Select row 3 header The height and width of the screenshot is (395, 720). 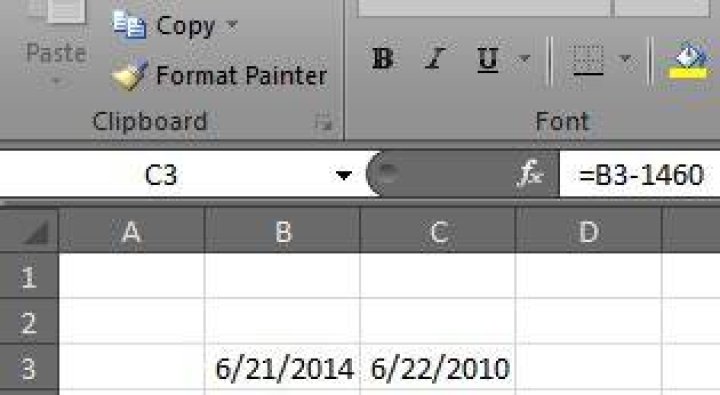click(29, 369)
